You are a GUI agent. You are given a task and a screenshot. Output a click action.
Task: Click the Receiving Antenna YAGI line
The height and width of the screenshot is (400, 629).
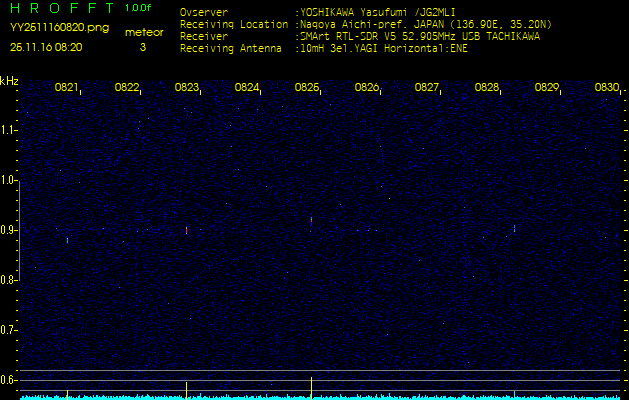330,46
